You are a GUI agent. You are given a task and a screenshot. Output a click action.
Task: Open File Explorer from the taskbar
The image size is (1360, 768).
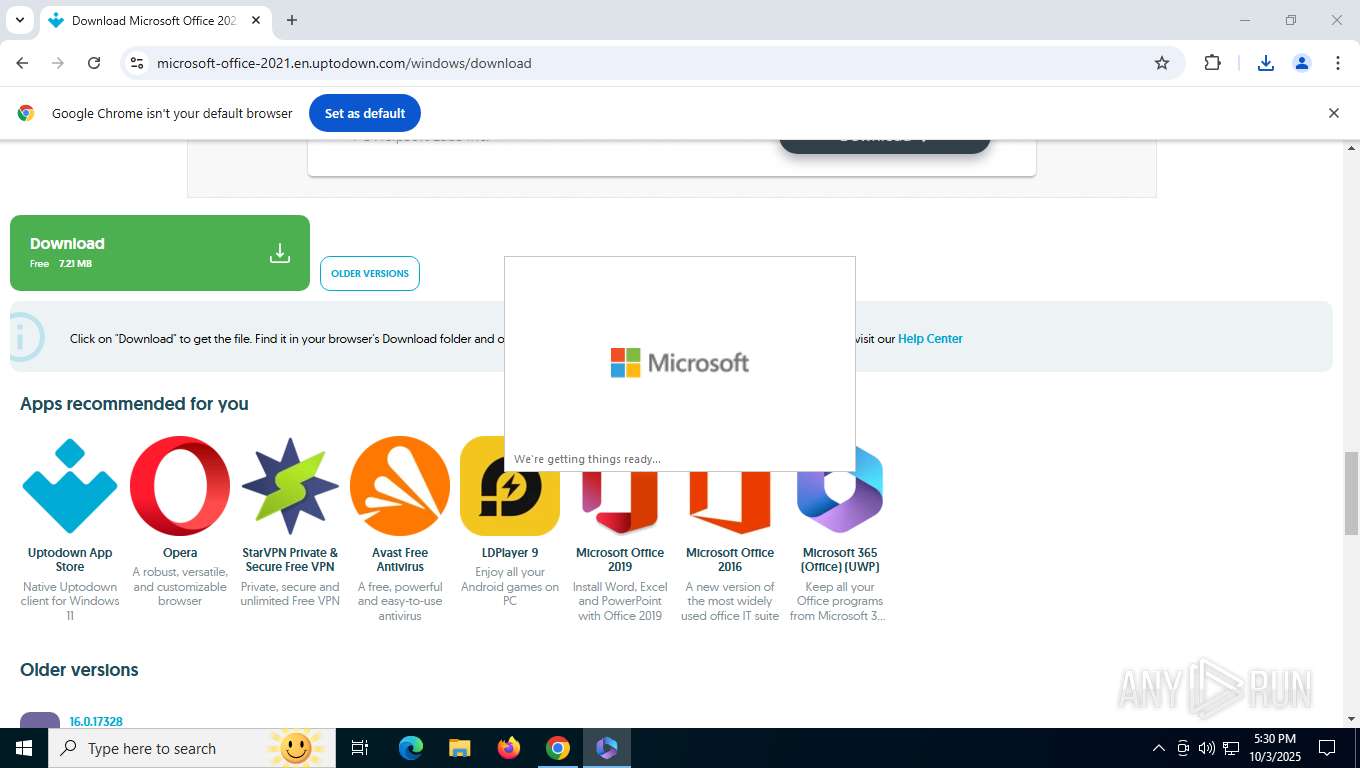point(459,748)
